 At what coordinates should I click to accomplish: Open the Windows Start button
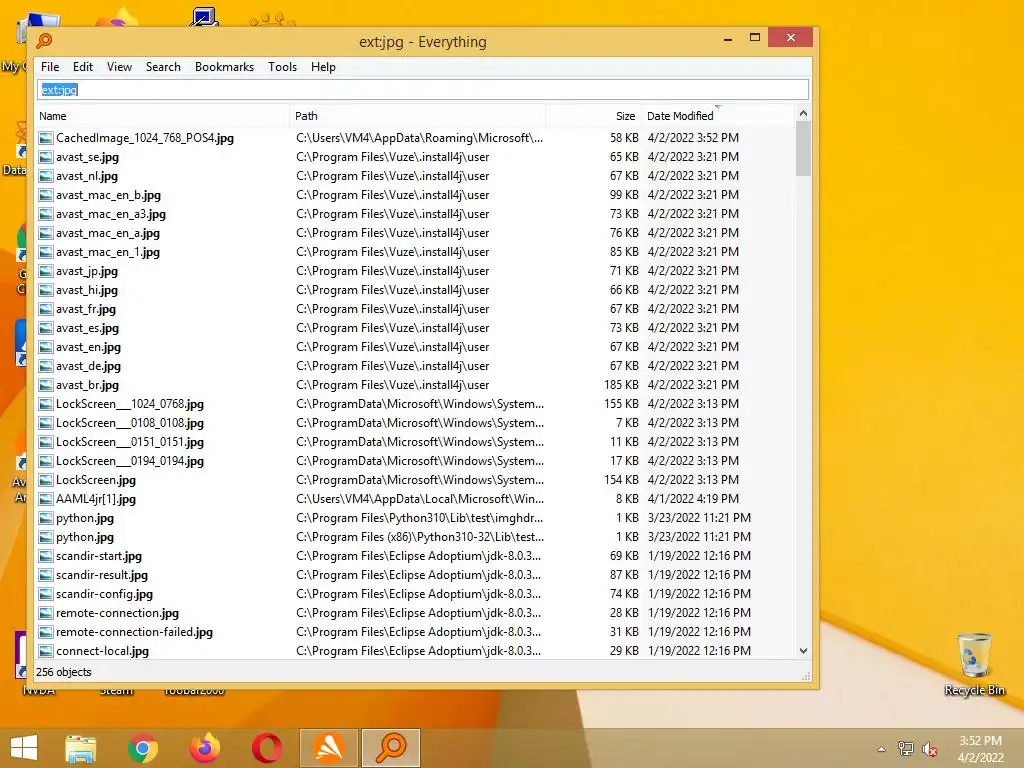(24, 748)
